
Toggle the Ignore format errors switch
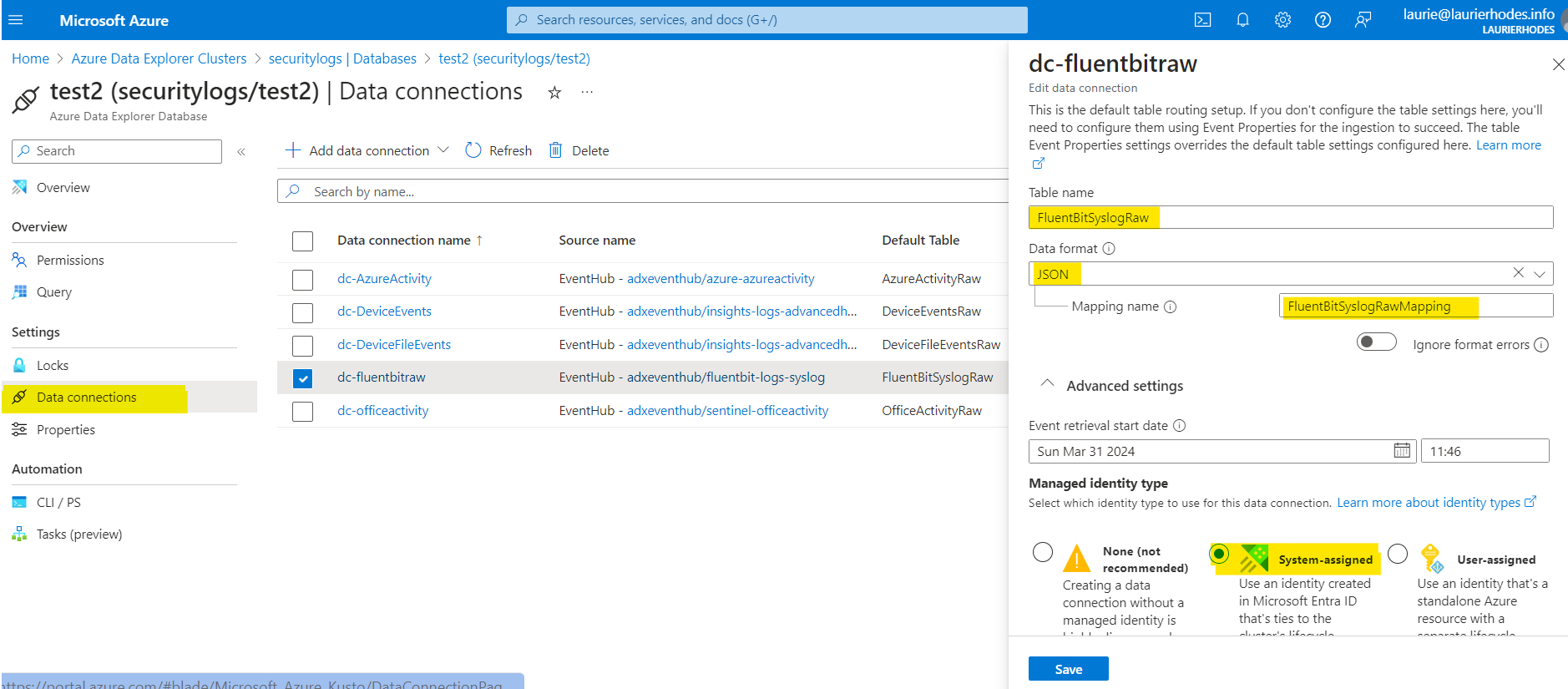pos(1376,342)
